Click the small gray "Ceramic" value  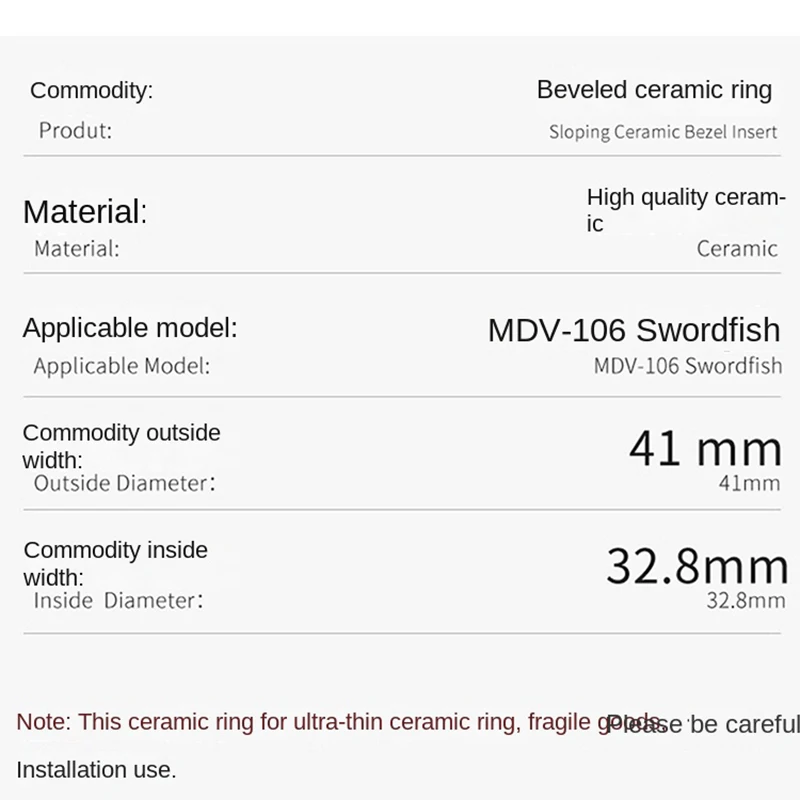pos(737,249)
